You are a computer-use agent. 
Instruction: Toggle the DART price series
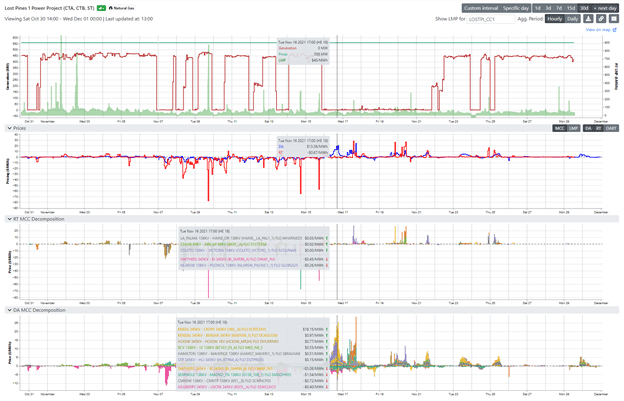611,128
